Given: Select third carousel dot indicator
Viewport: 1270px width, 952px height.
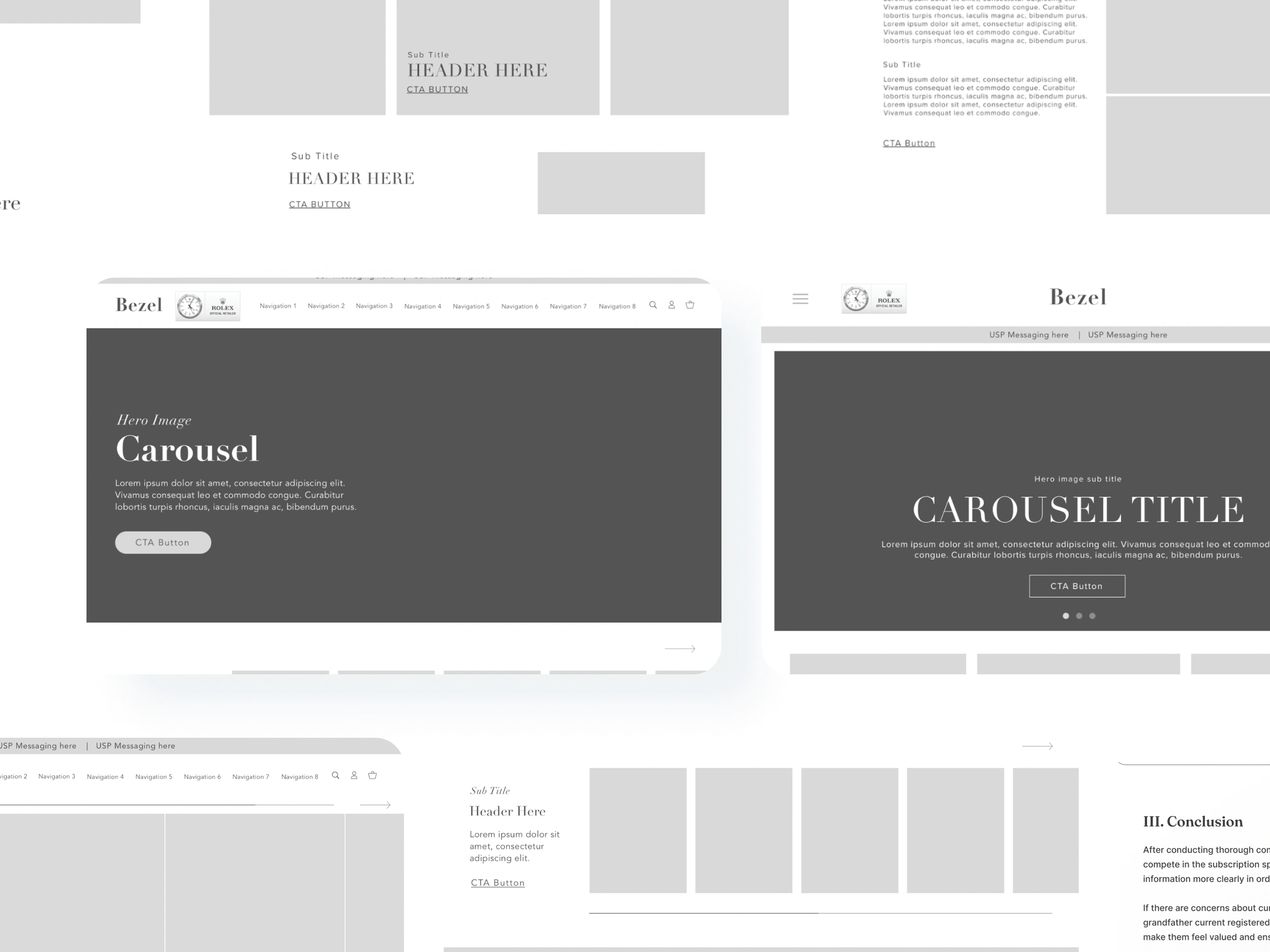Looking at the screenshot, I should [1093, 615].
